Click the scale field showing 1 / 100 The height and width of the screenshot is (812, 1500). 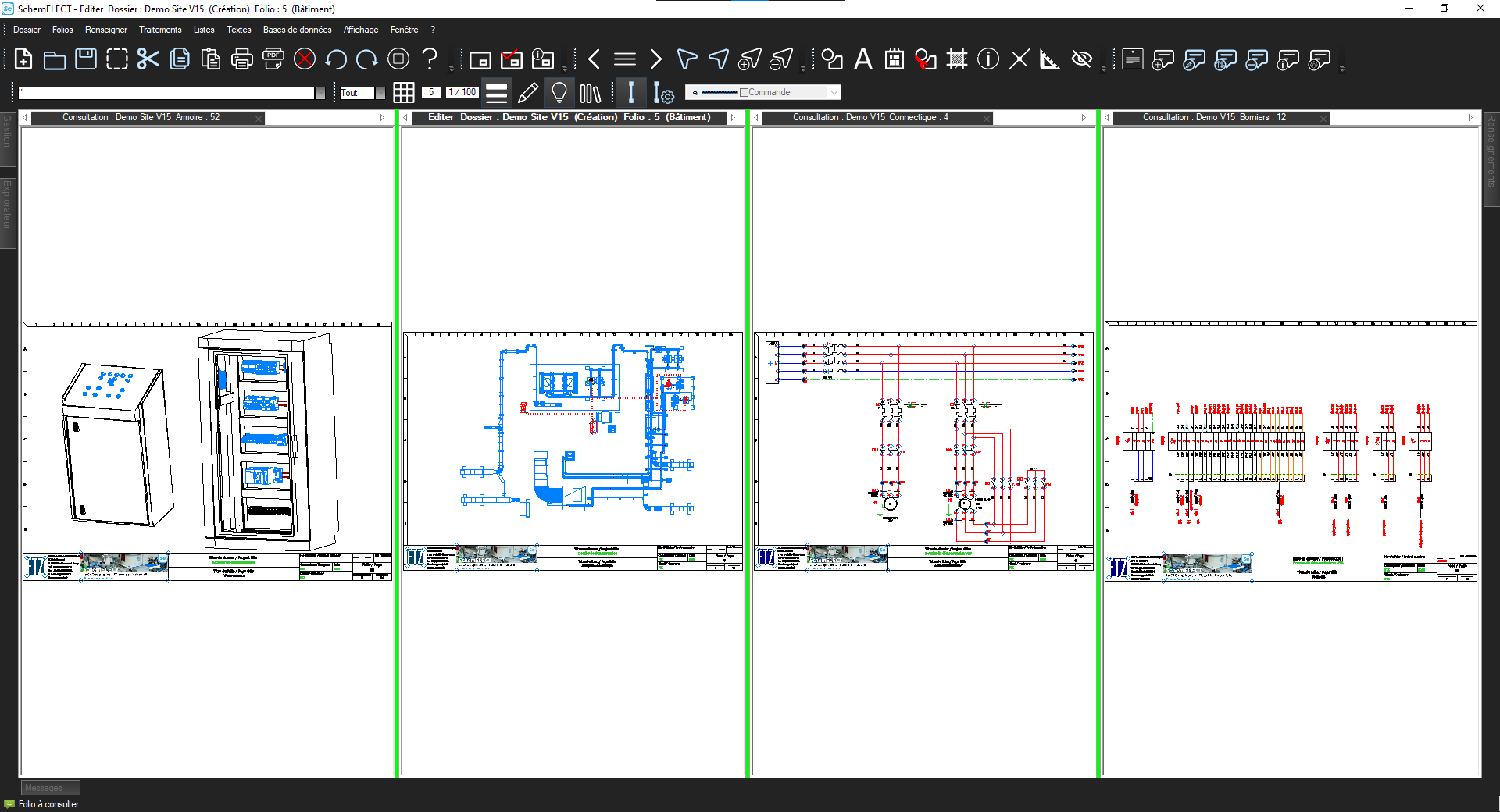coord(462,92)
